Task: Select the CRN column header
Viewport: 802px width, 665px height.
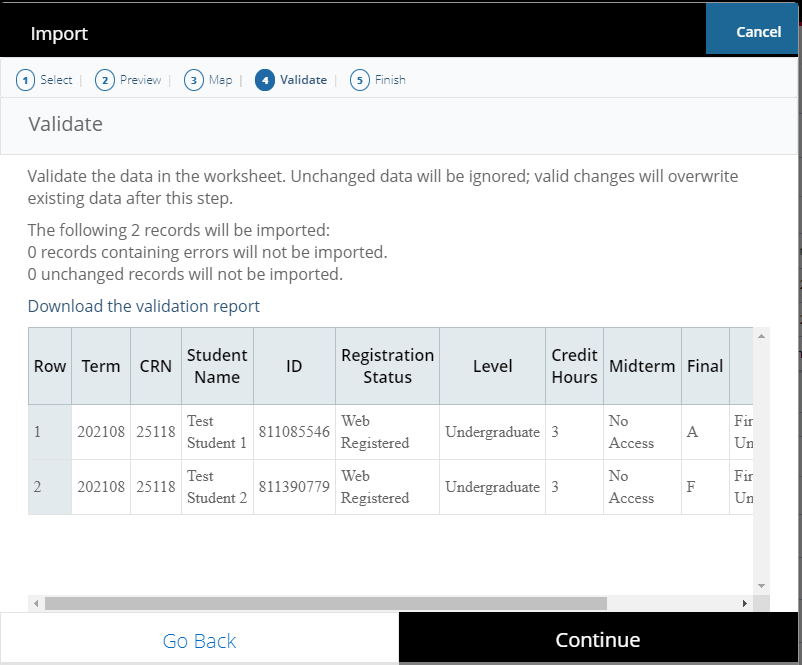Action: [155, 366]
